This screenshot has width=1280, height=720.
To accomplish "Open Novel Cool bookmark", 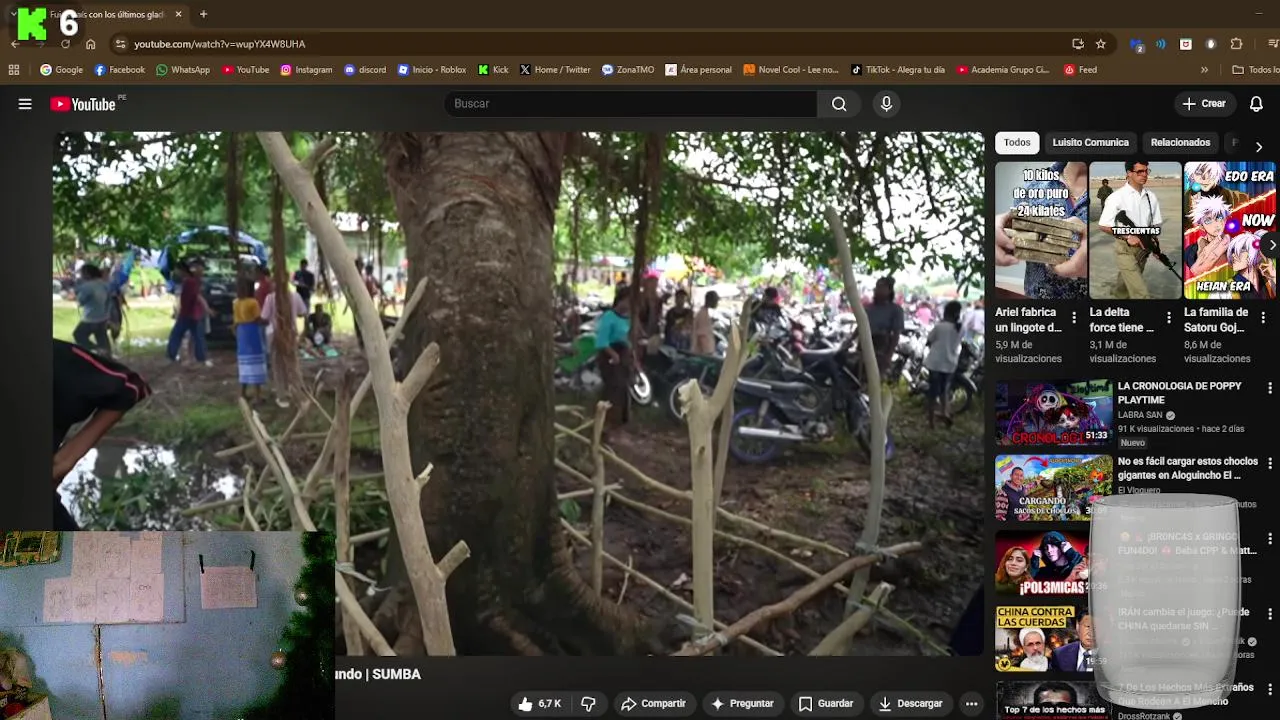I will pos(791,70).
